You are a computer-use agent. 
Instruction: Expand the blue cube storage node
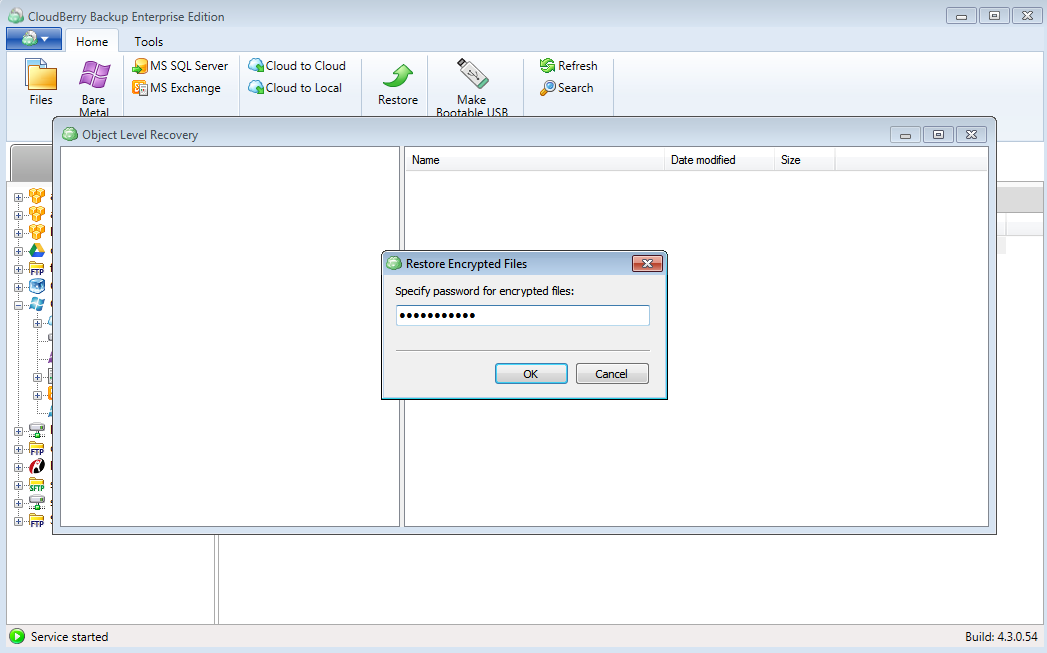(x=19, y=287)
